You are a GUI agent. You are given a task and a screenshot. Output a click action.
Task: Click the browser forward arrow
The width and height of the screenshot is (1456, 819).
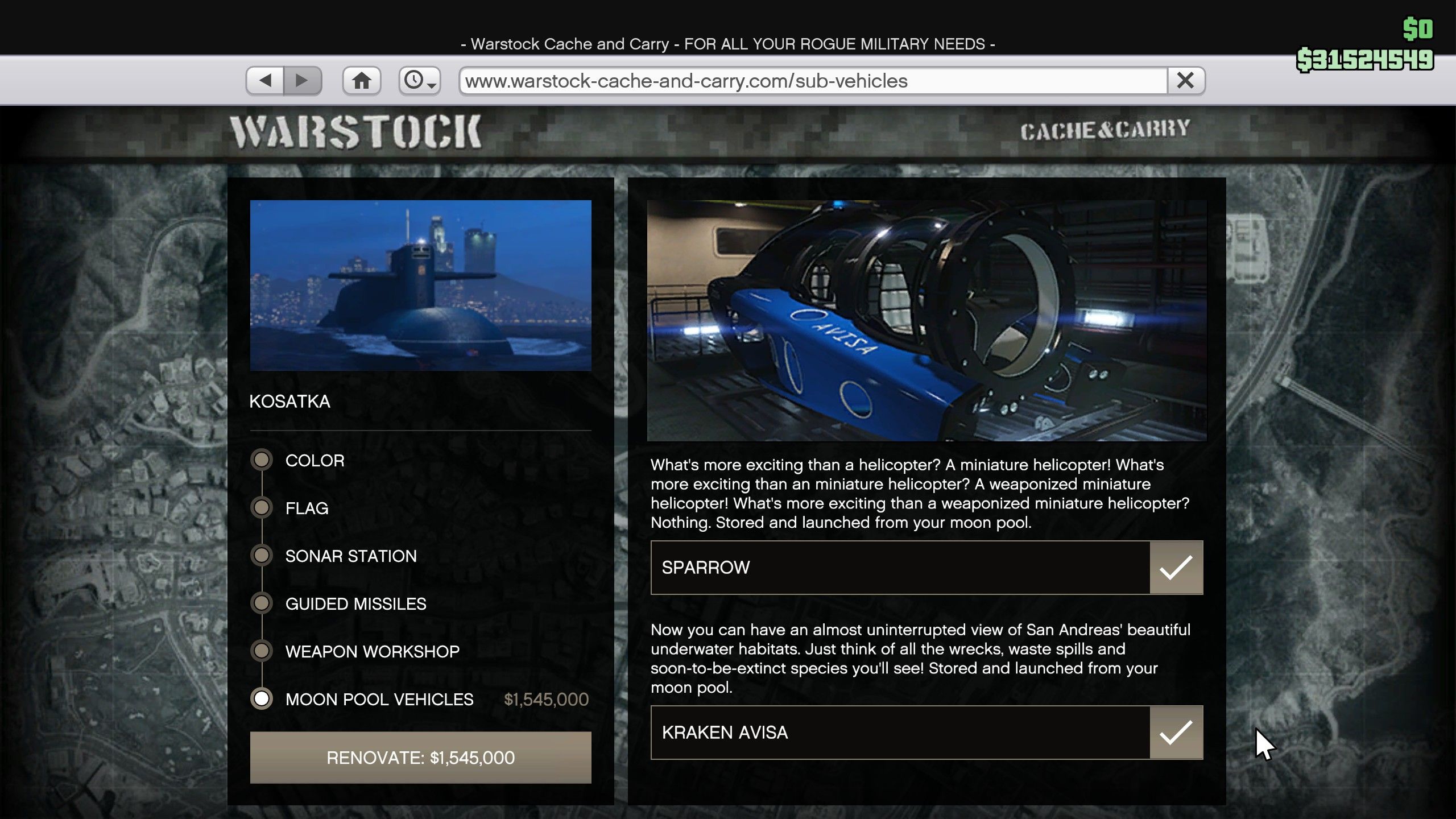(302, 80)
